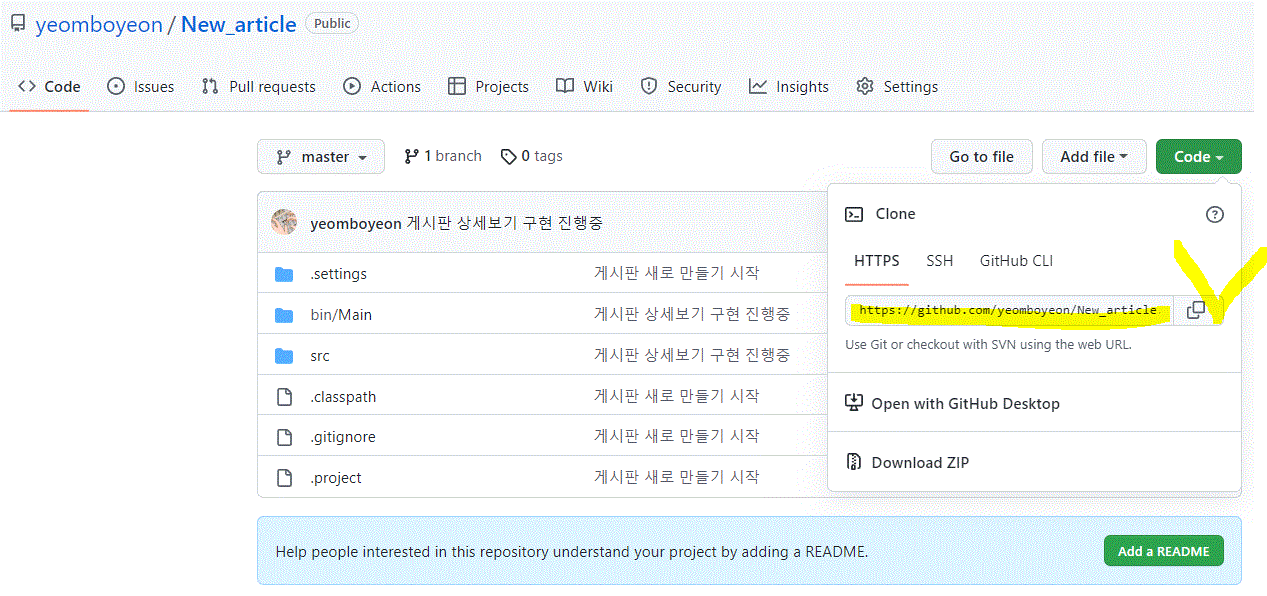Toggle the green Code dropdown button
The width and height of the screenshot is (1267, 596).
pyautogui.click(x=1198, y=157)
